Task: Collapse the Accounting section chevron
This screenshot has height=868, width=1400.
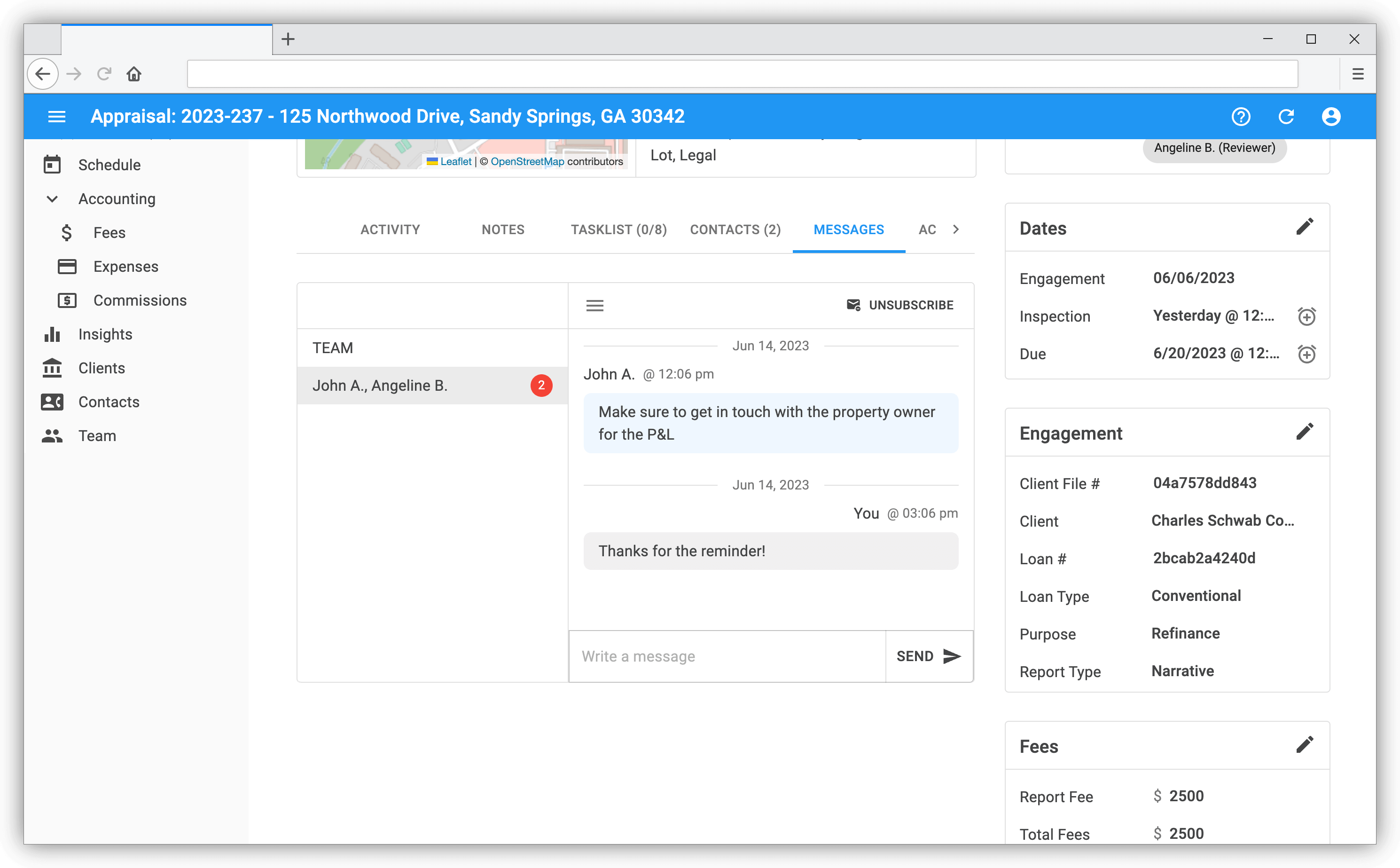Action: coord(52,198)
